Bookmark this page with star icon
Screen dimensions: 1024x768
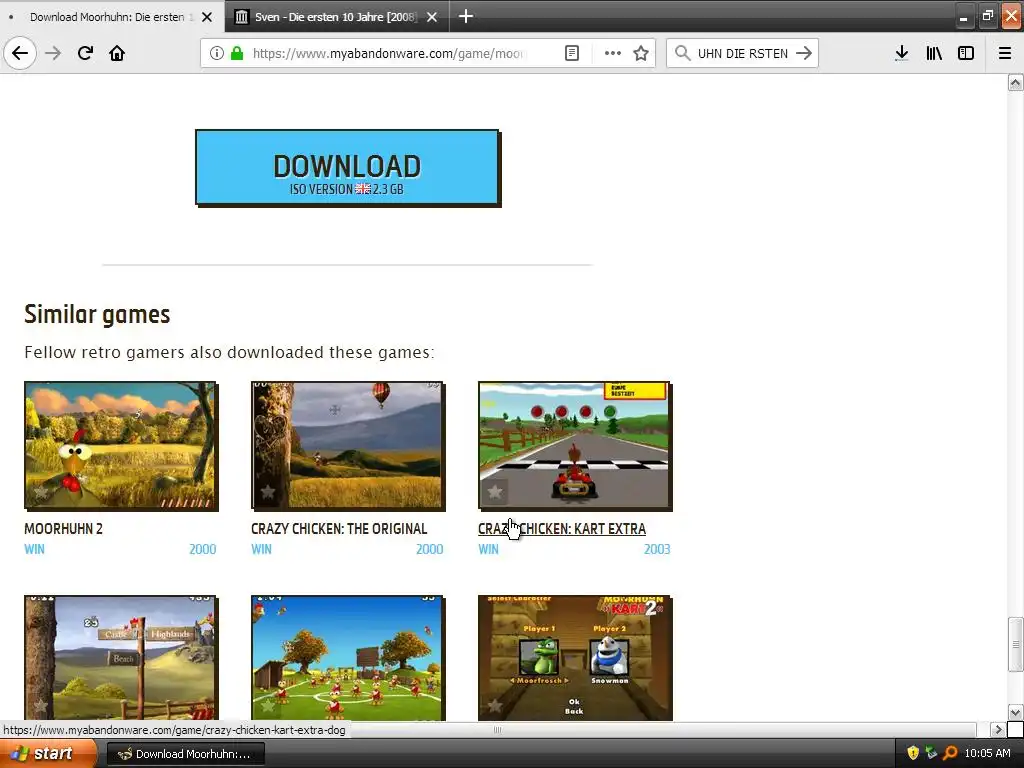click(641, 53)
